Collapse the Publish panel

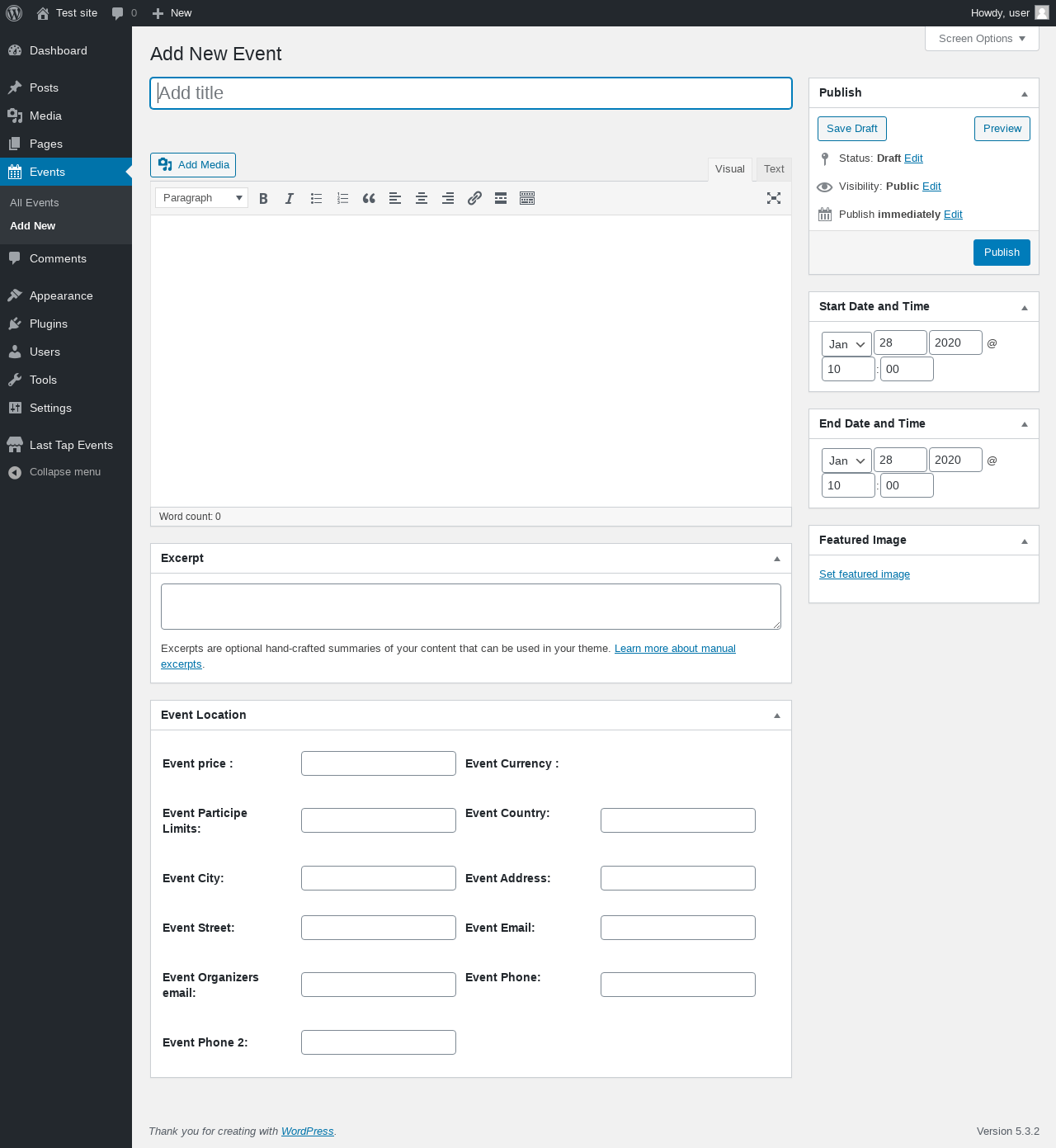(1025, 93)
